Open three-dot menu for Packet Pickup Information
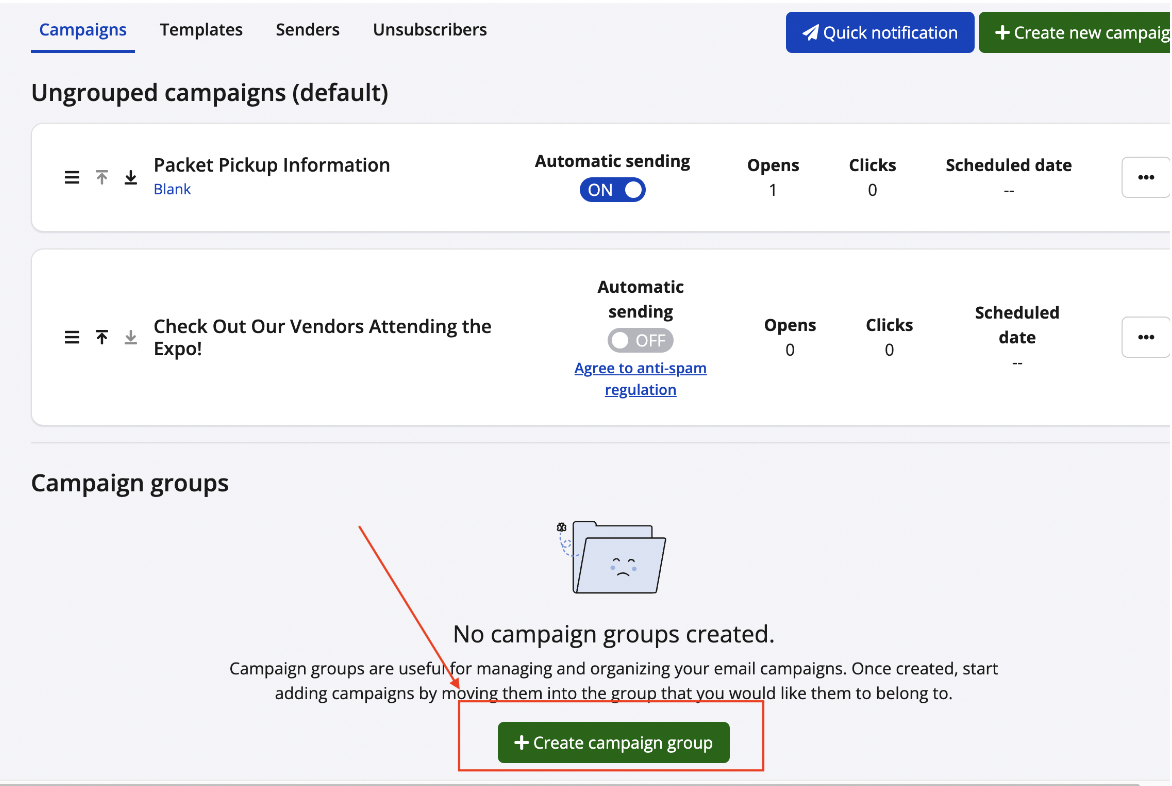Screen dimensions: 1172x786 [1145, 178]
